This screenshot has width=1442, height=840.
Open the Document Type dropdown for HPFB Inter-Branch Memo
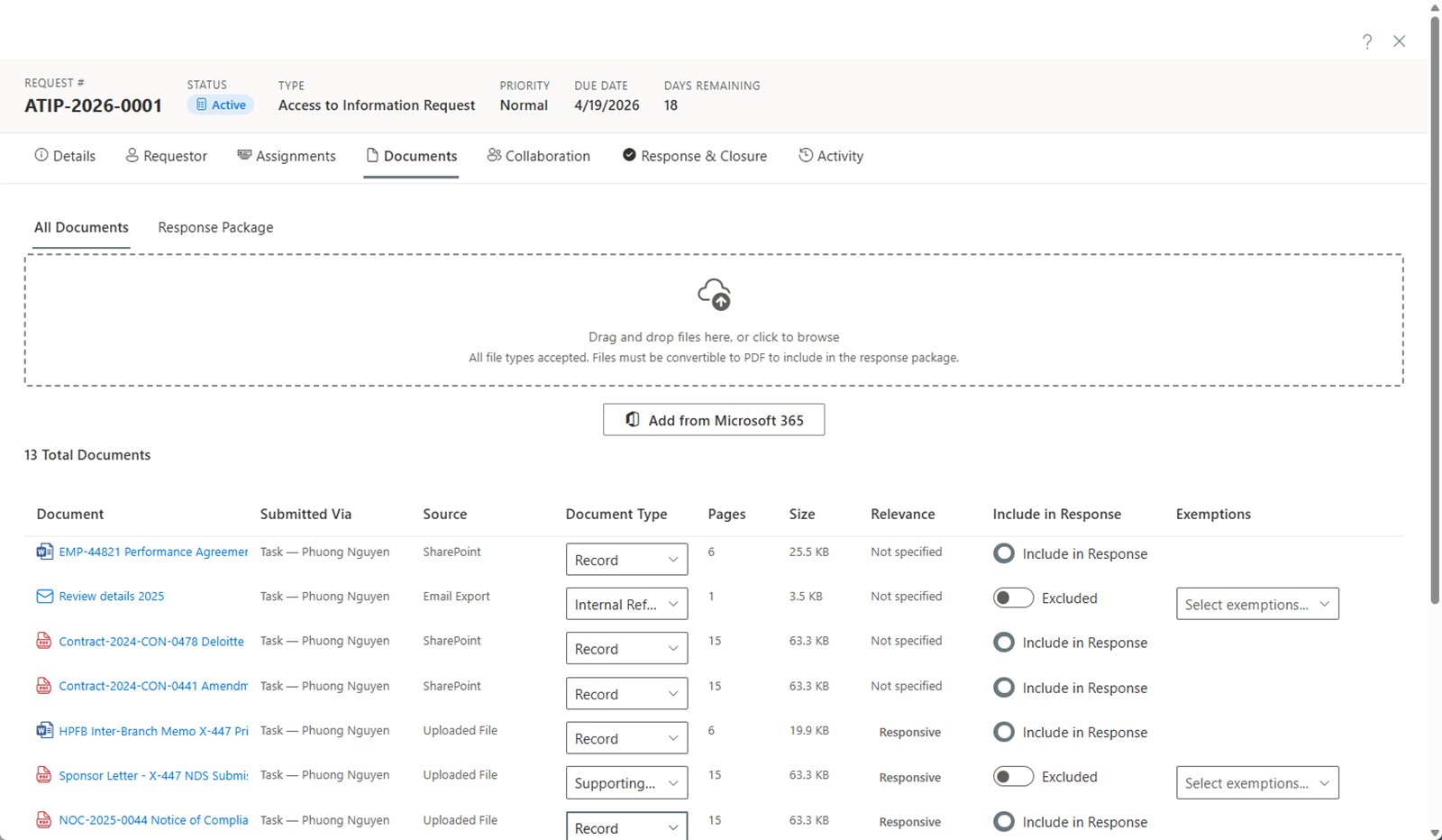pyautogui.click(x=625, y=737)
